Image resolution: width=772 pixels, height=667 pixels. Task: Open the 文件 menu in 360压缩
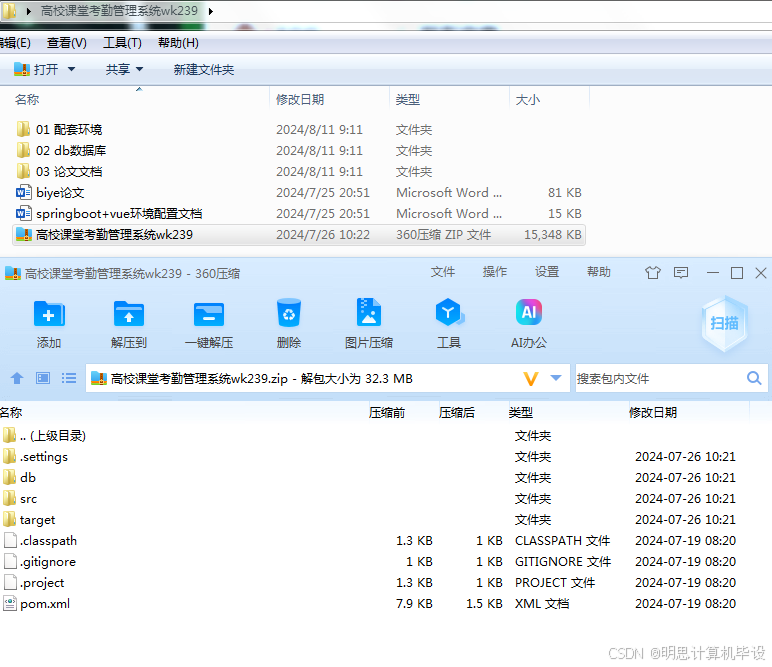coord(443,272)
